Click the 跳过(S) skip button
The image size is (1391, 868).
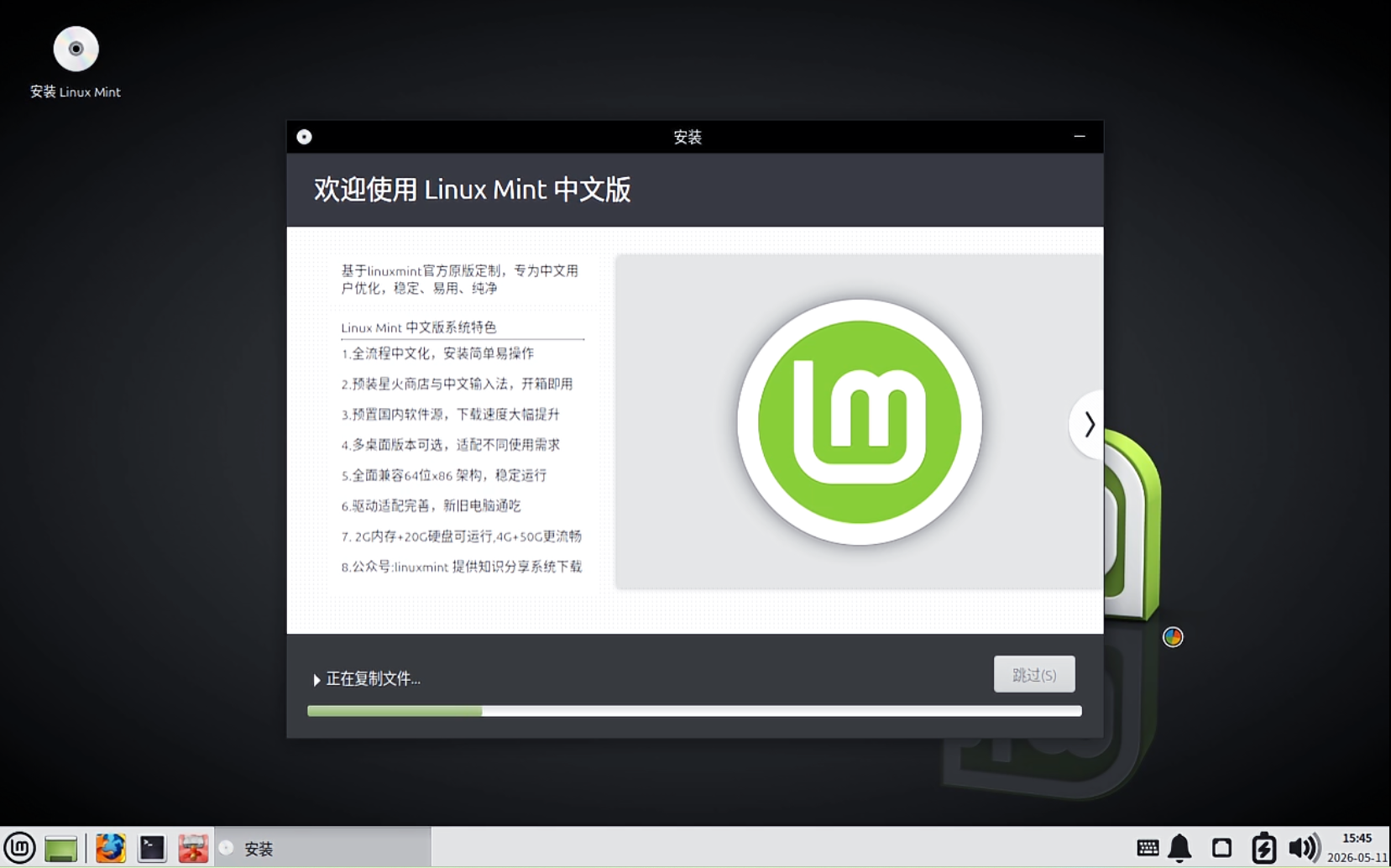[x=1034, y=674]
